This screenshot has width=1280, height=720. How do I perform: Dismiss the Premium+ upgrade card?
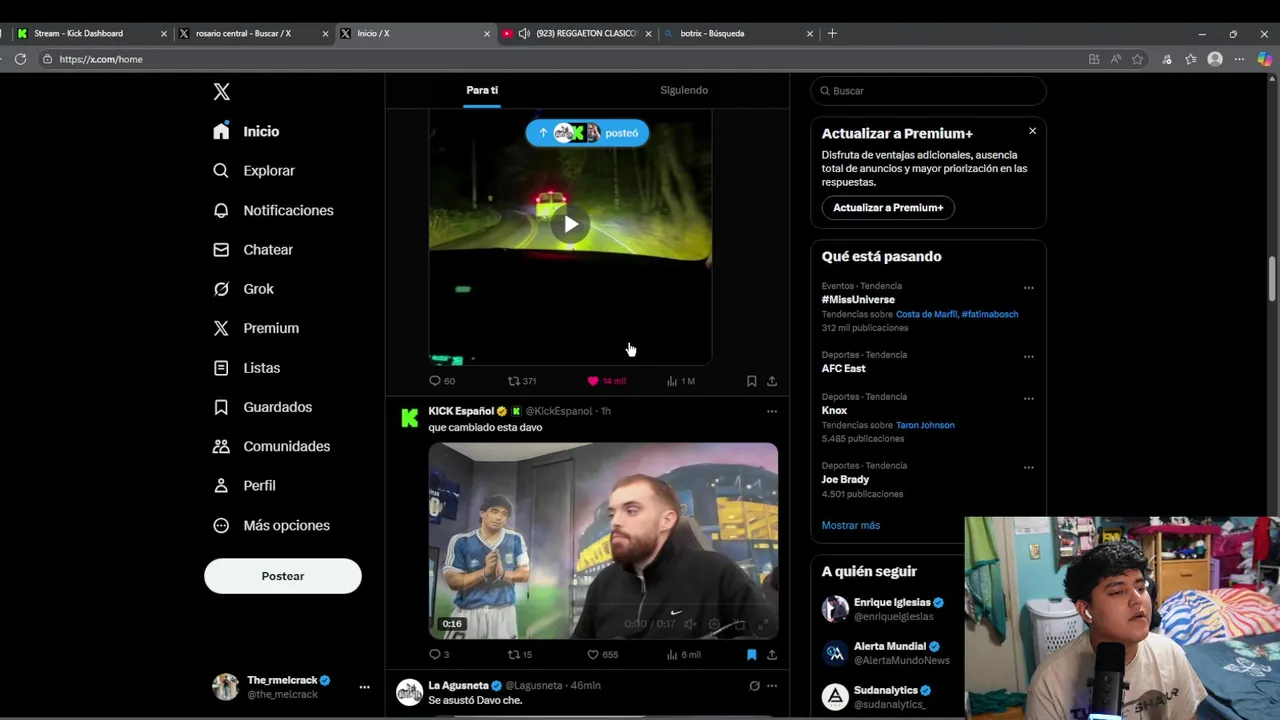1032,131
